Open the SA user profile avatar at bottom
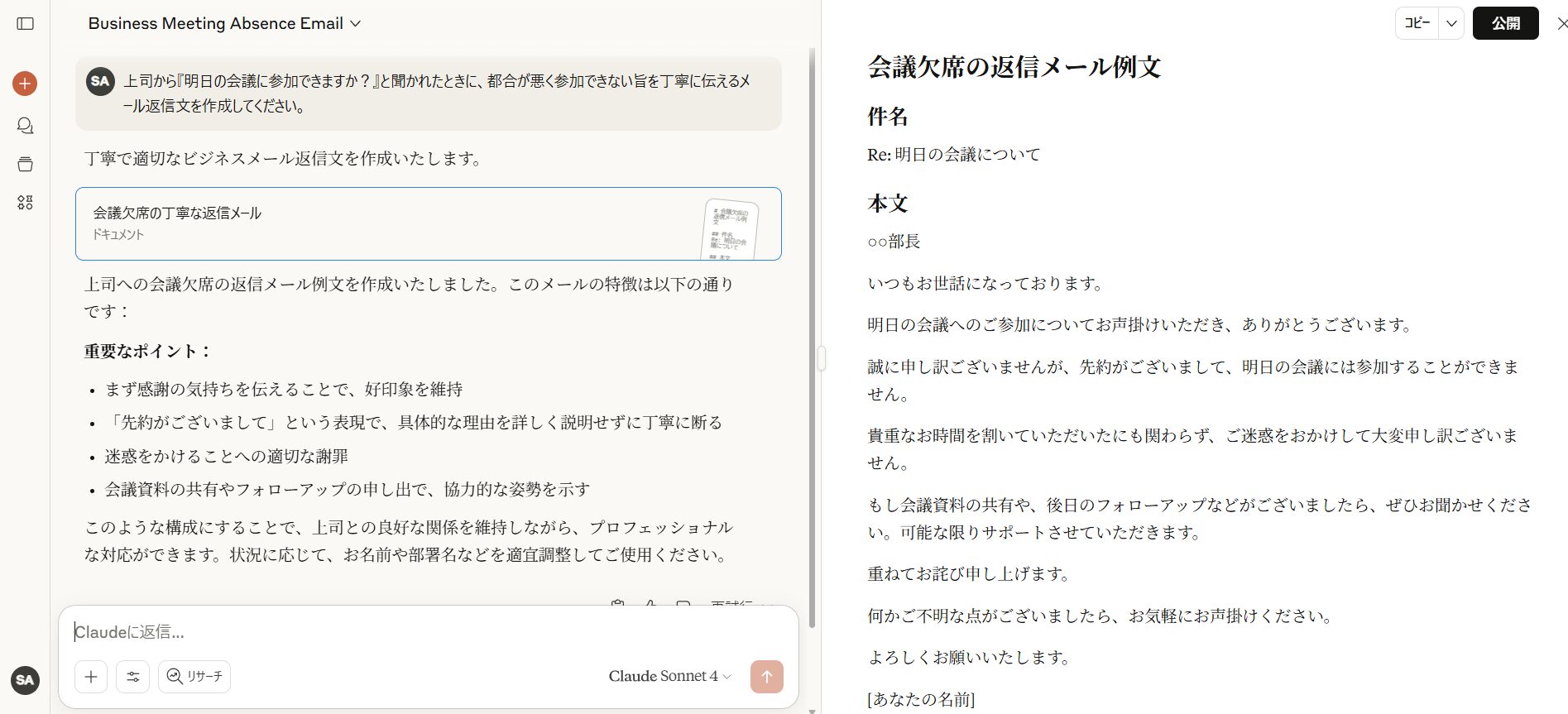The width and height of the screenshot is (1568, 714). (25, 680)
